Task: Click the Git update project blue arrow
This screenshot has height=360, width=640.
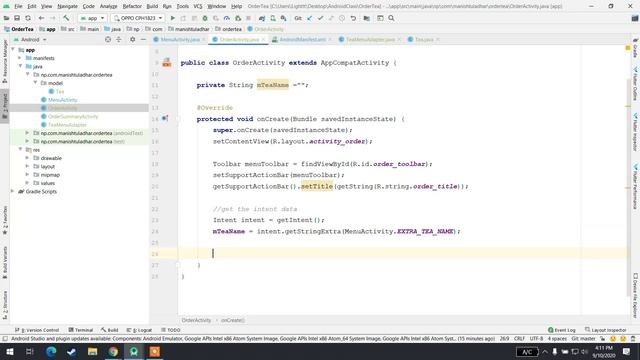Action: pyautogui.click(x=310, y=18)
